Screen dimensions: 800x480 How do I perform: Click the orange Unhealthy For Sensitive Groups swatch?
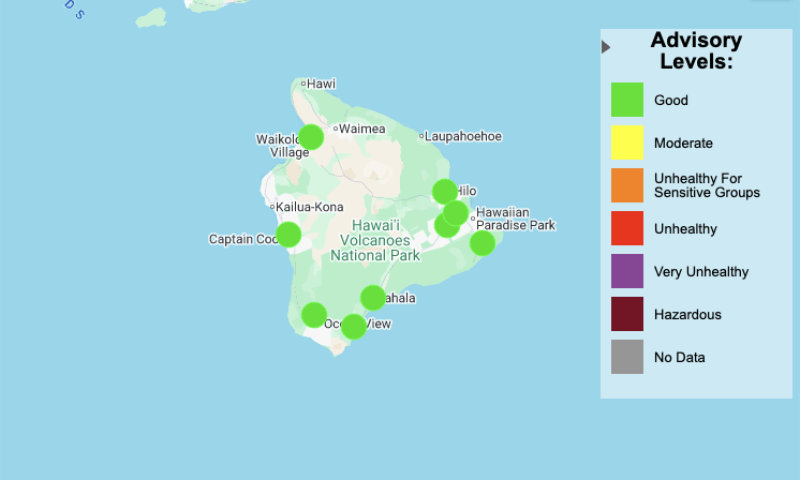[x=627, y=186]
